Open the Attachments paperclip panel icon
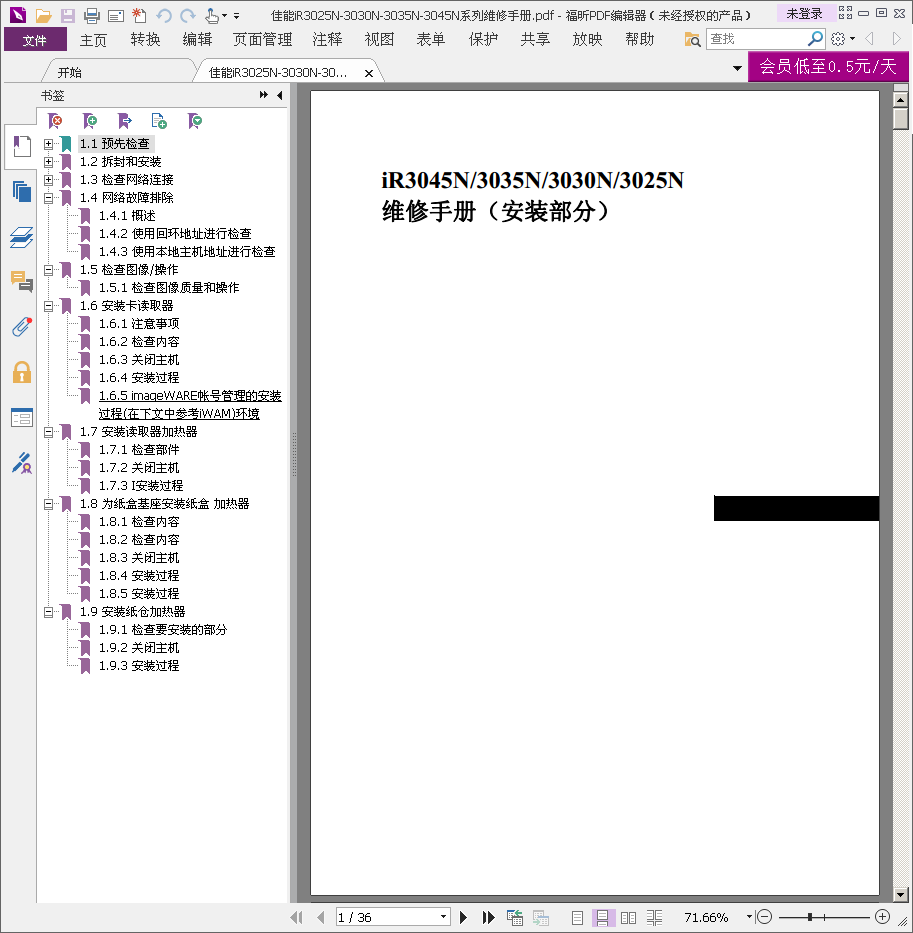The image size is (913, 933). [x=21, y=327]
